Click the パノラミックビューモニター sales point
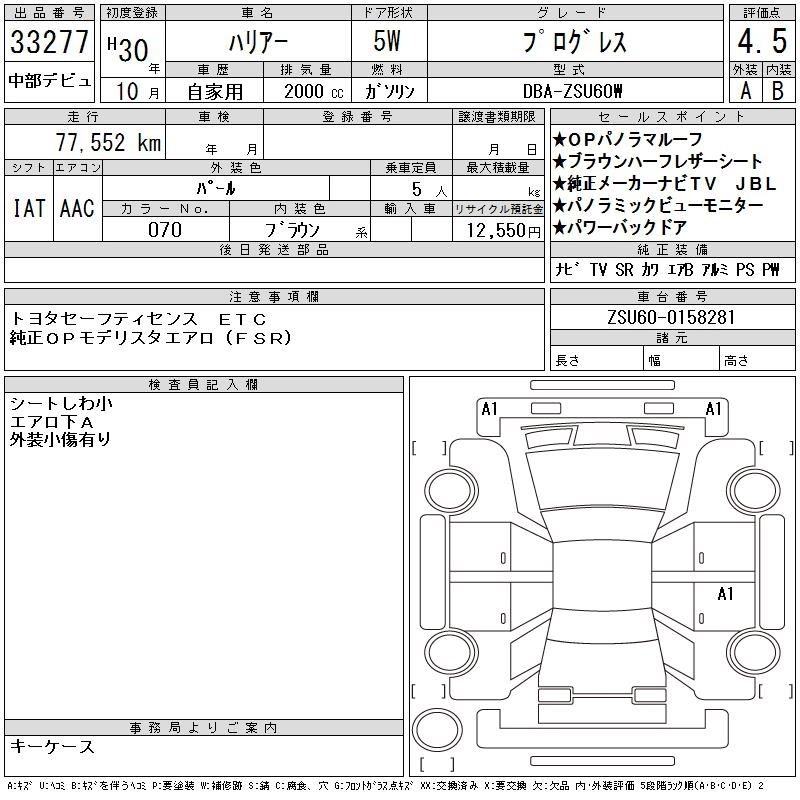 (658, 205)
